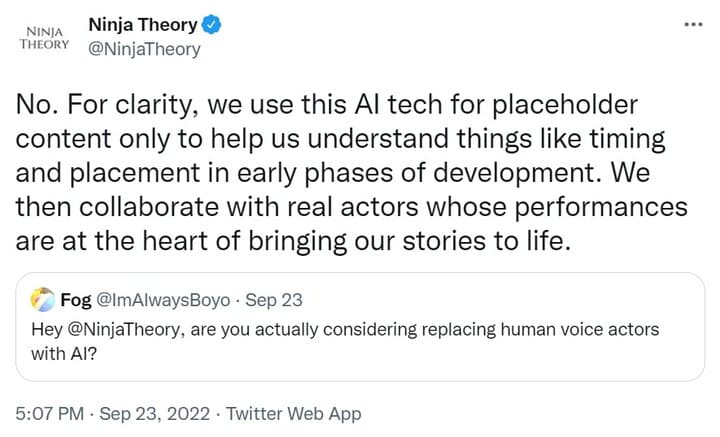Open Fog's profile picture in quoted tweet
The image size is (720, 437).
tap(43, 299)
